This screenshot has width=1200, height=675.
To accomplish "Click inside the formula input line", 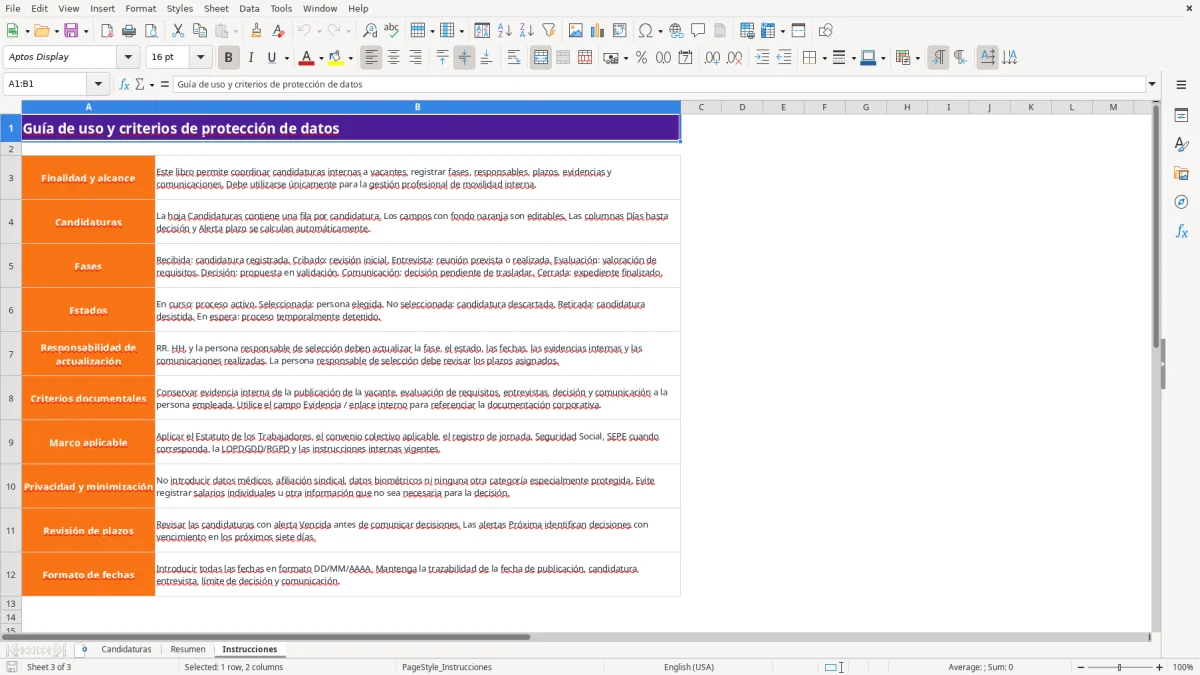I will (658, 84).
